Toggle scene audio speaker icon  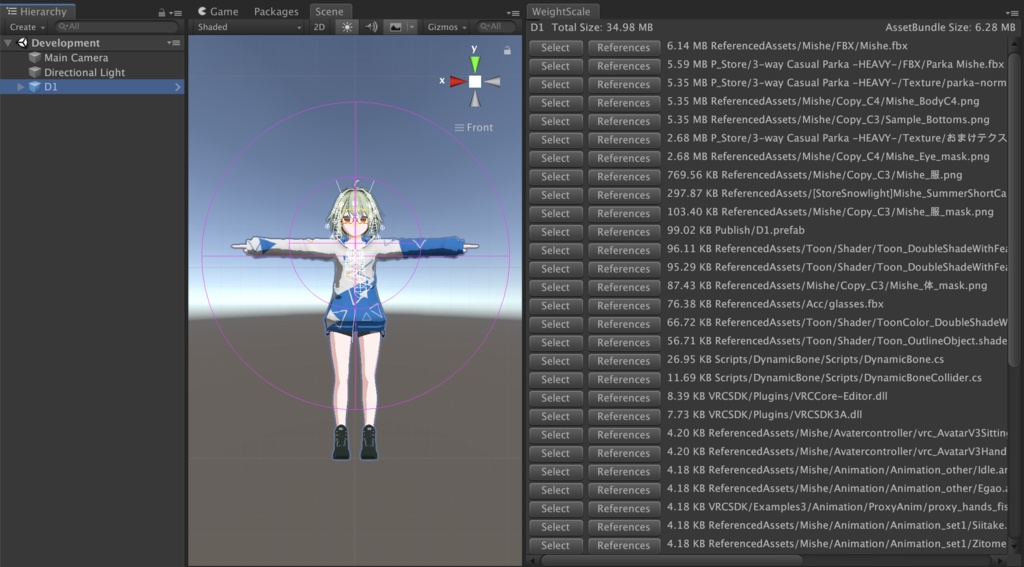click(x=371, y=27)
